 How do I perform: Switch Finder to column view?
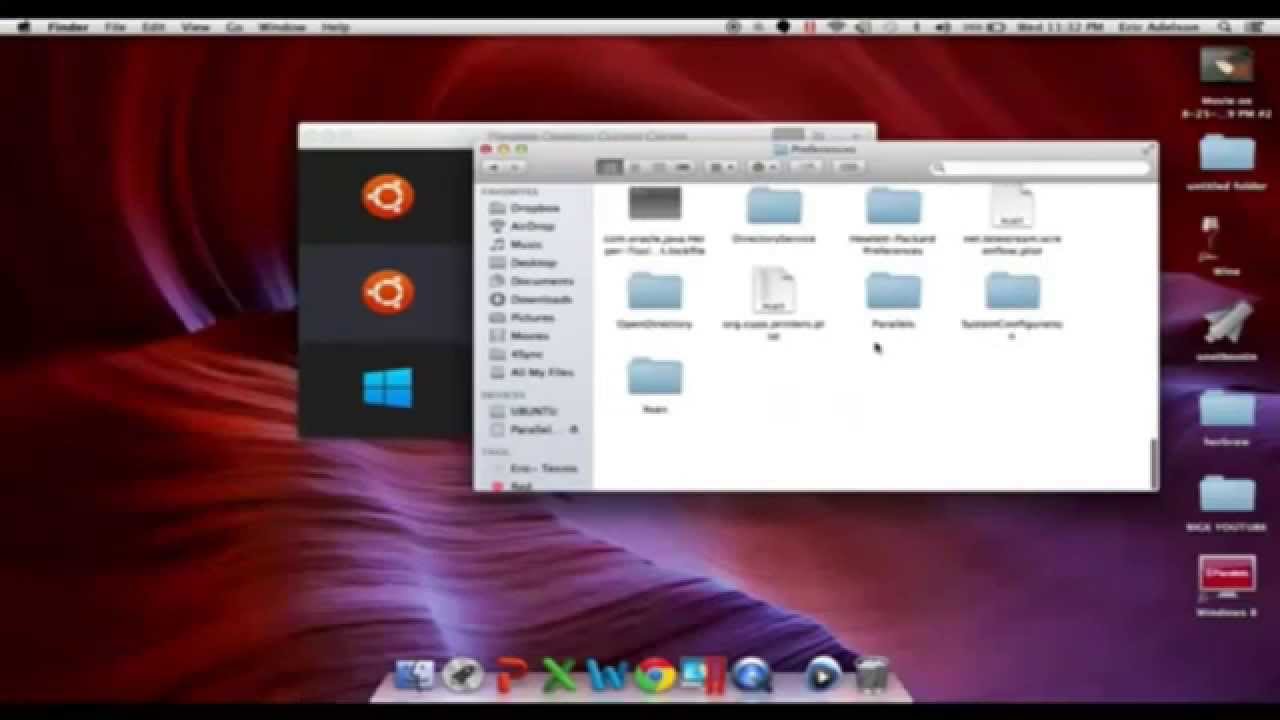(x=658, y=167)
